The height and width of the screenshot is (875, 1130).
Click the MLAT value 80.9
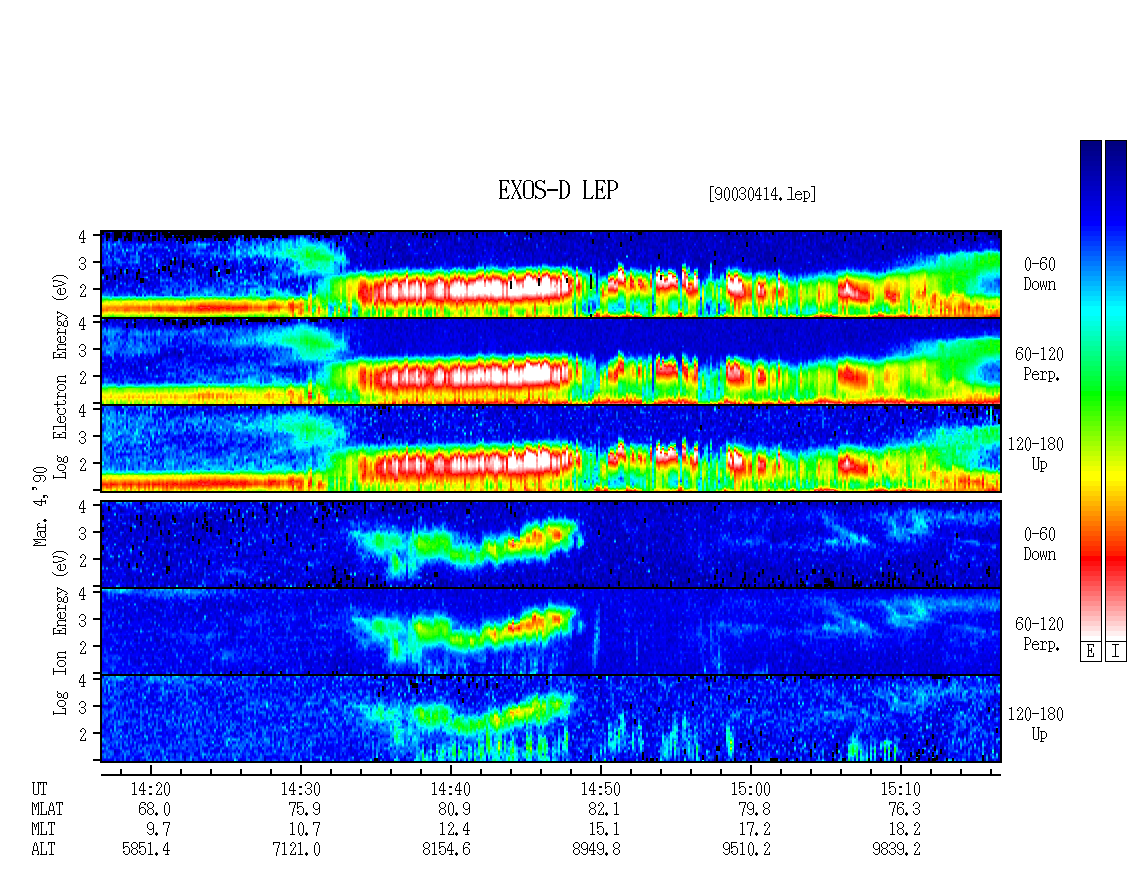[x=454, y=809]
